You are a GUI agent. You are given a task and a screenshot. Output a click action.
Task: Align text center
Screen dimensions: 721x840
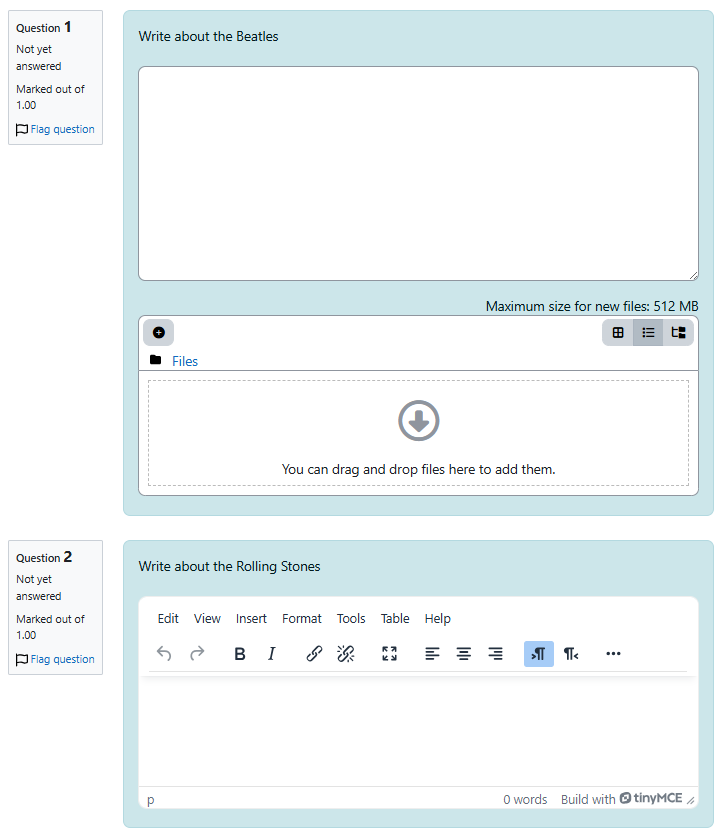click(464, 654)
